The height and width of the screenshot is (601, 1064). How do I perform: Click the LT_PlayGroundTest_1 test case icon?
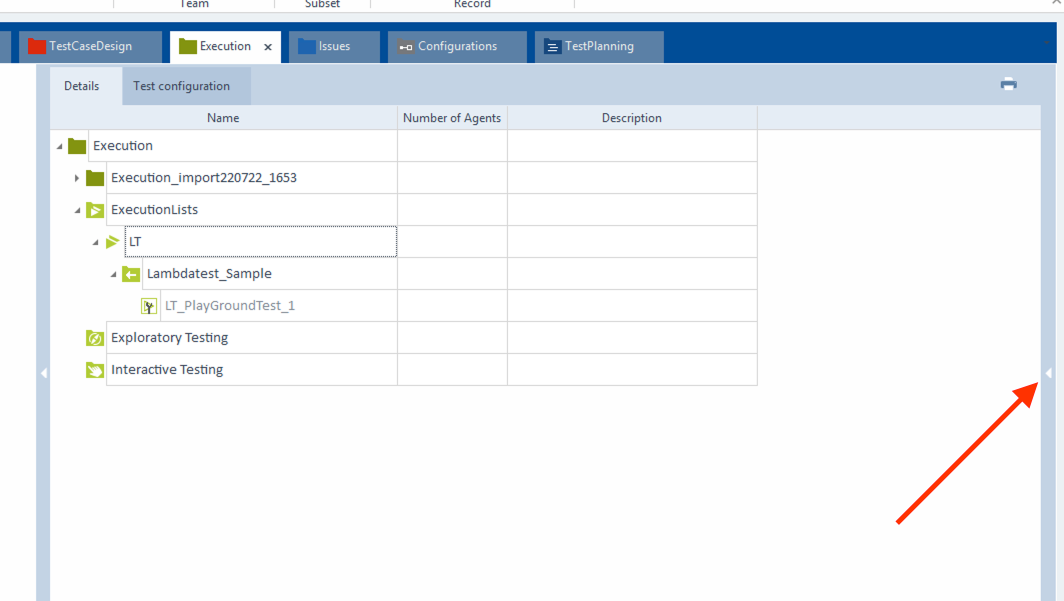tap(149, 306)
